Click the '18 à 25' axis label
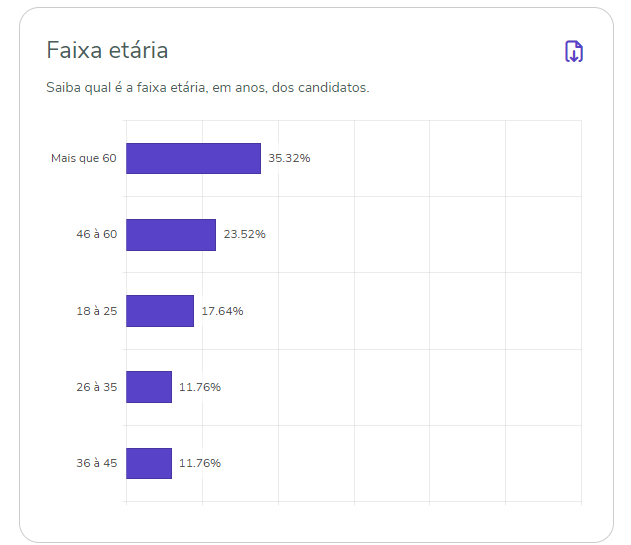 tap(97, 311)
